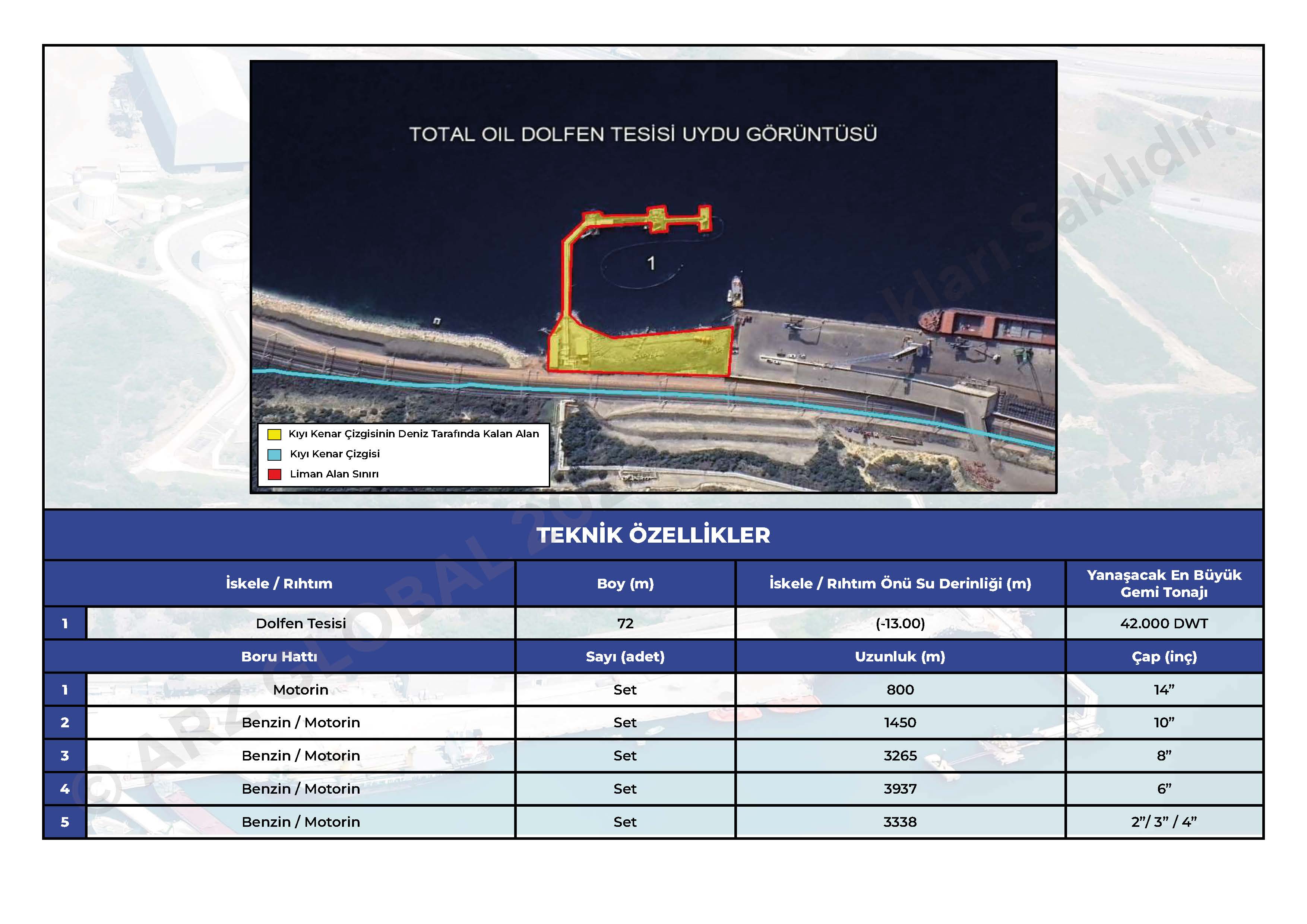Select the 'Dolfen Tesisi' cell

coord(301,623)
